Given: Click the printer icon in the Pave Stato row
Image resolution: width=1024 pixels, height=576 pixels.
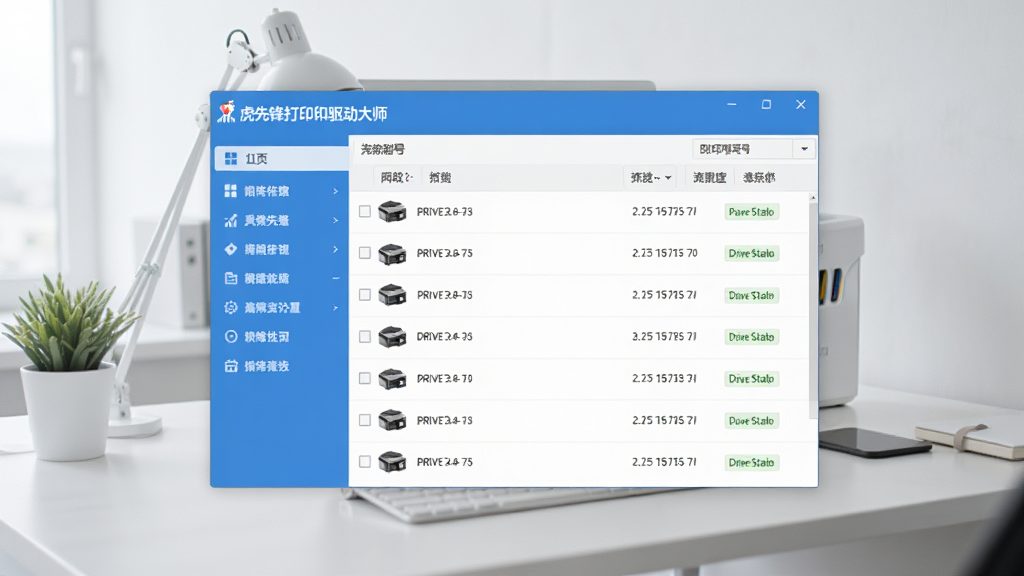Looking at the screenshot, I should [392, 212].
